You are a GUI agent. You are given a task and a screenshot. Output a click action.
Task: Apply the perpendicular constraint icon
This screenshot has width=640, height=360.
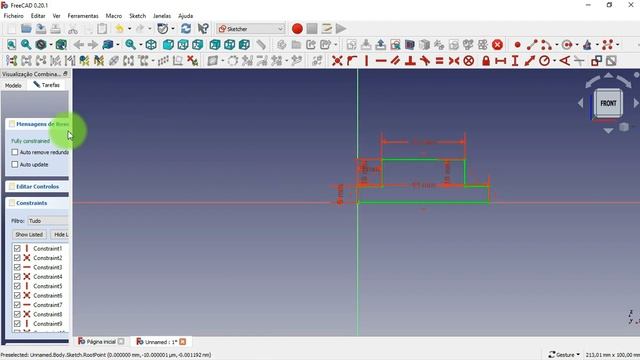410,61
